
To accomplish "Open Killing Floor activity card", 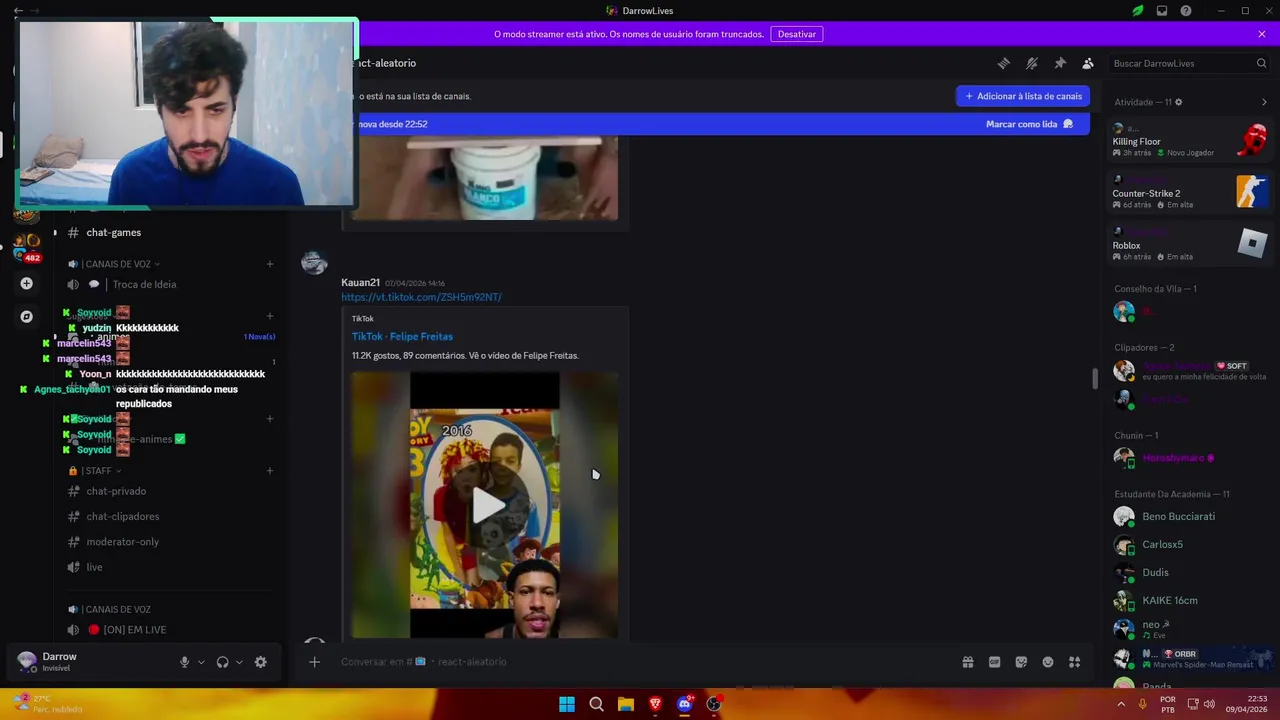I will (1189, 141).
